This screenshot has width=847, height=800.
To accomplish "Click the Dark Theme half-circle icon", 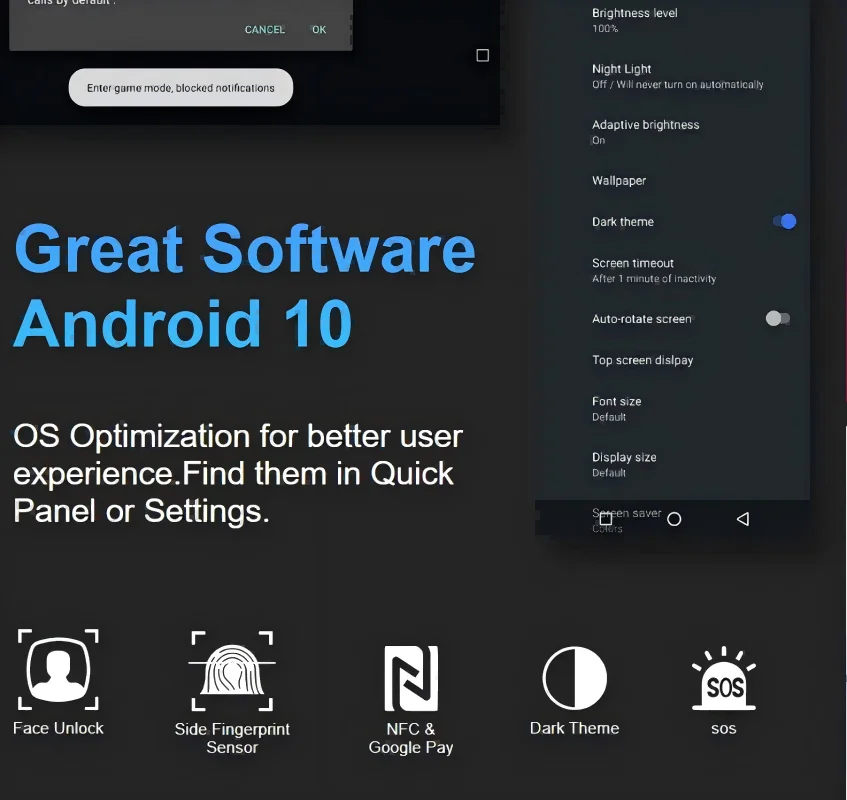I will tap(575, 678).
